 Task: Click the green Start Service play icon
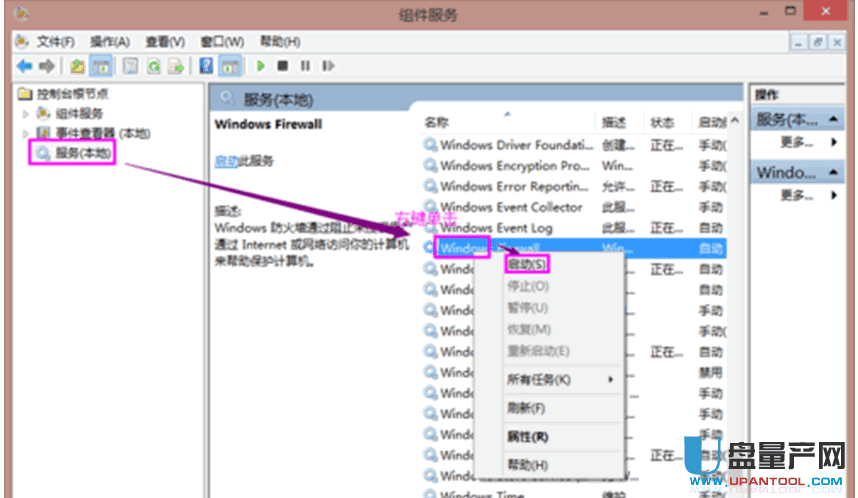click(x=260, y=66)
